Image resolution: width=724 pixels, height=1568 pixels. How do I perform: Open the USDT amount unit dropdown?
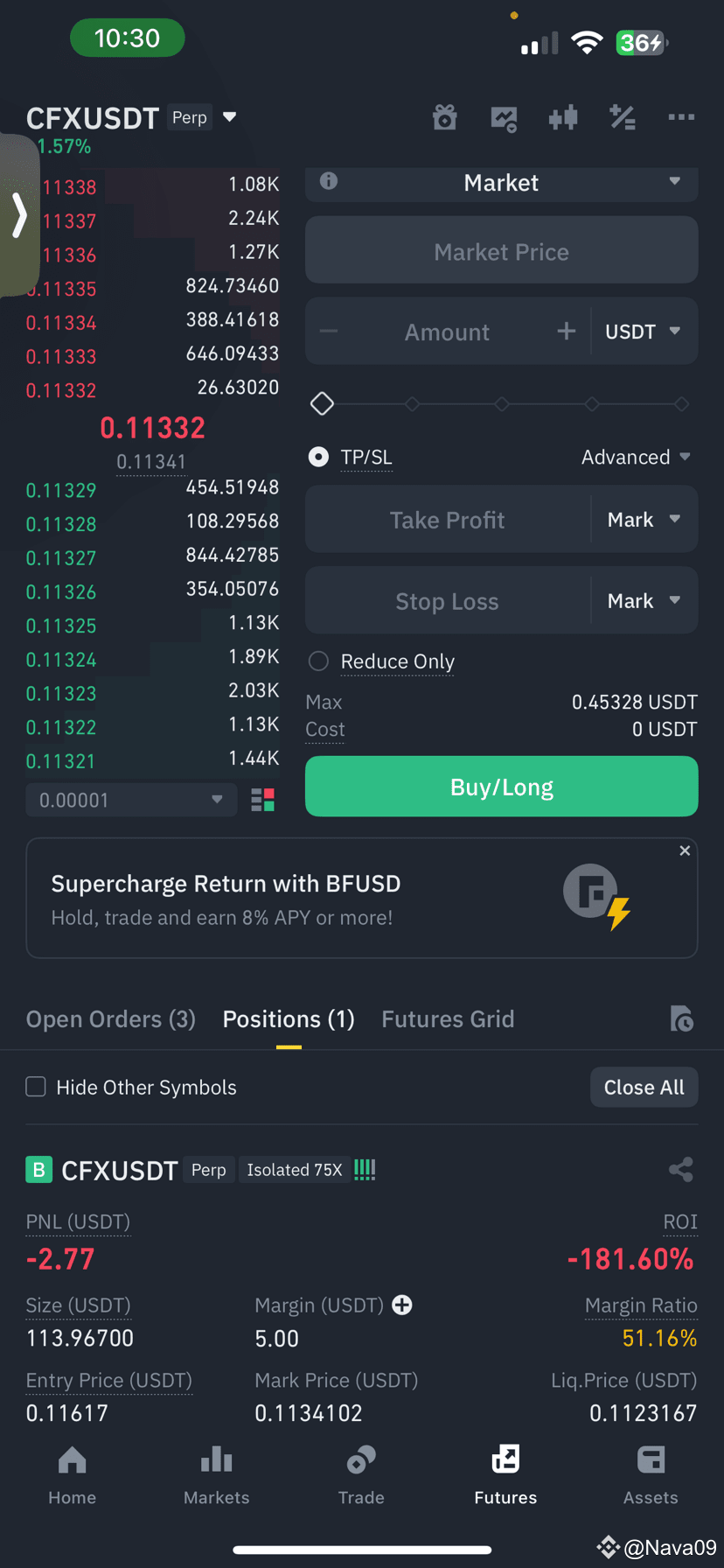tap(644, 332)
